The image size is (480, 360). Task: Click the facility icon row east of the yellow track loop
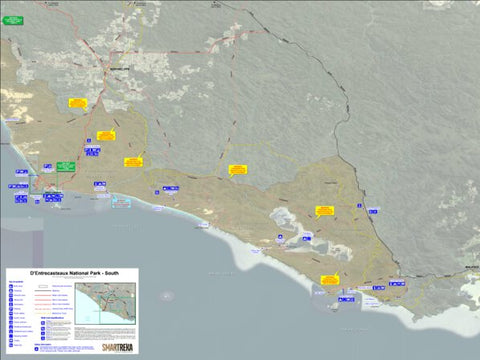(x=170, y=188)
